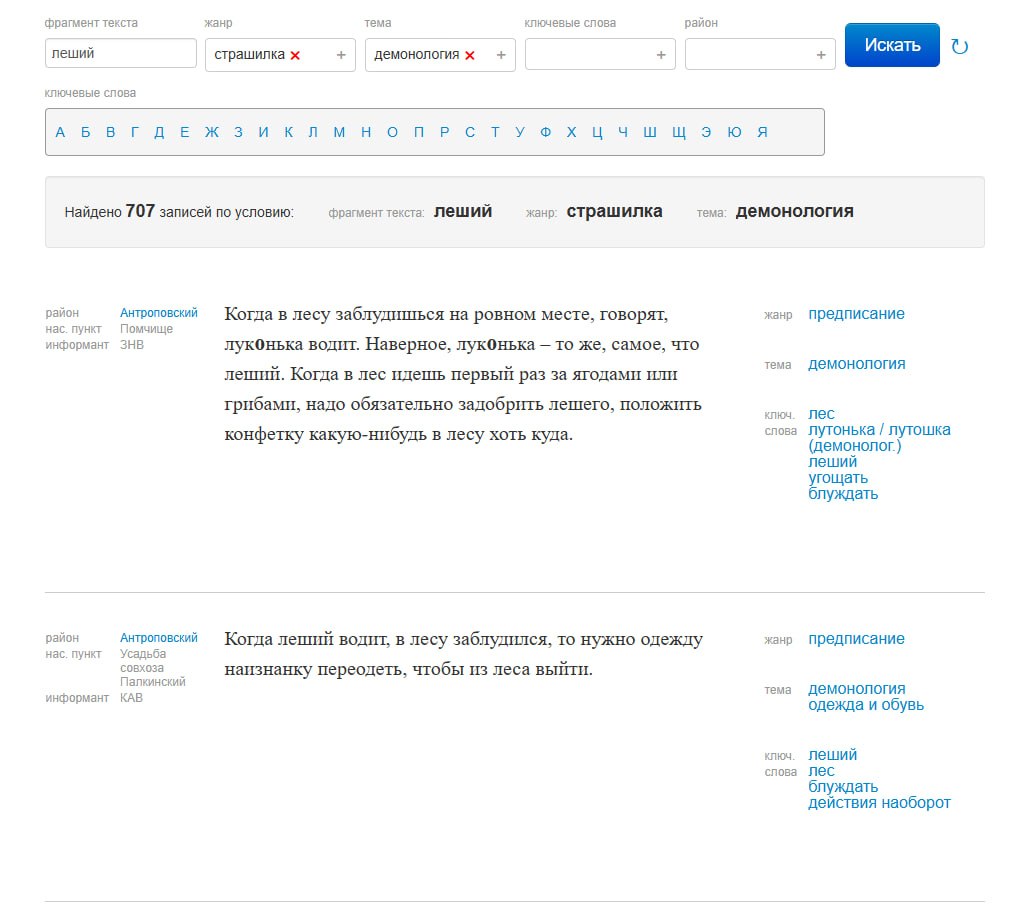Select letter Д in keyword alphabet
This screenshot has width=1010, height=908.
[159, 133]
